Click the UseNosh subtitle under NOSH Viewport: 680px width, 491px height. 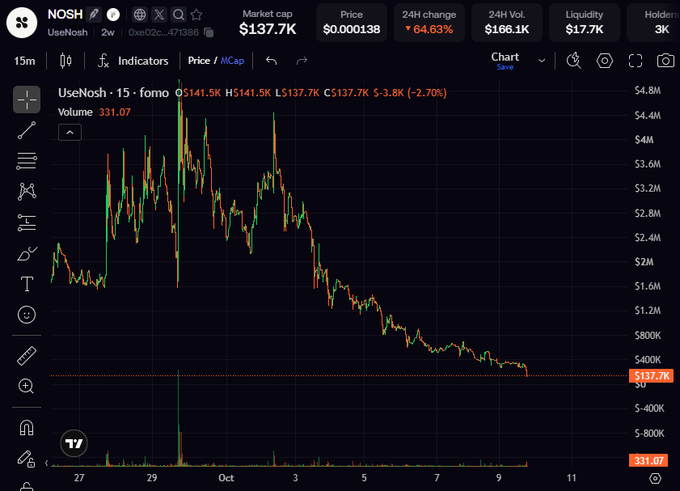67,33
